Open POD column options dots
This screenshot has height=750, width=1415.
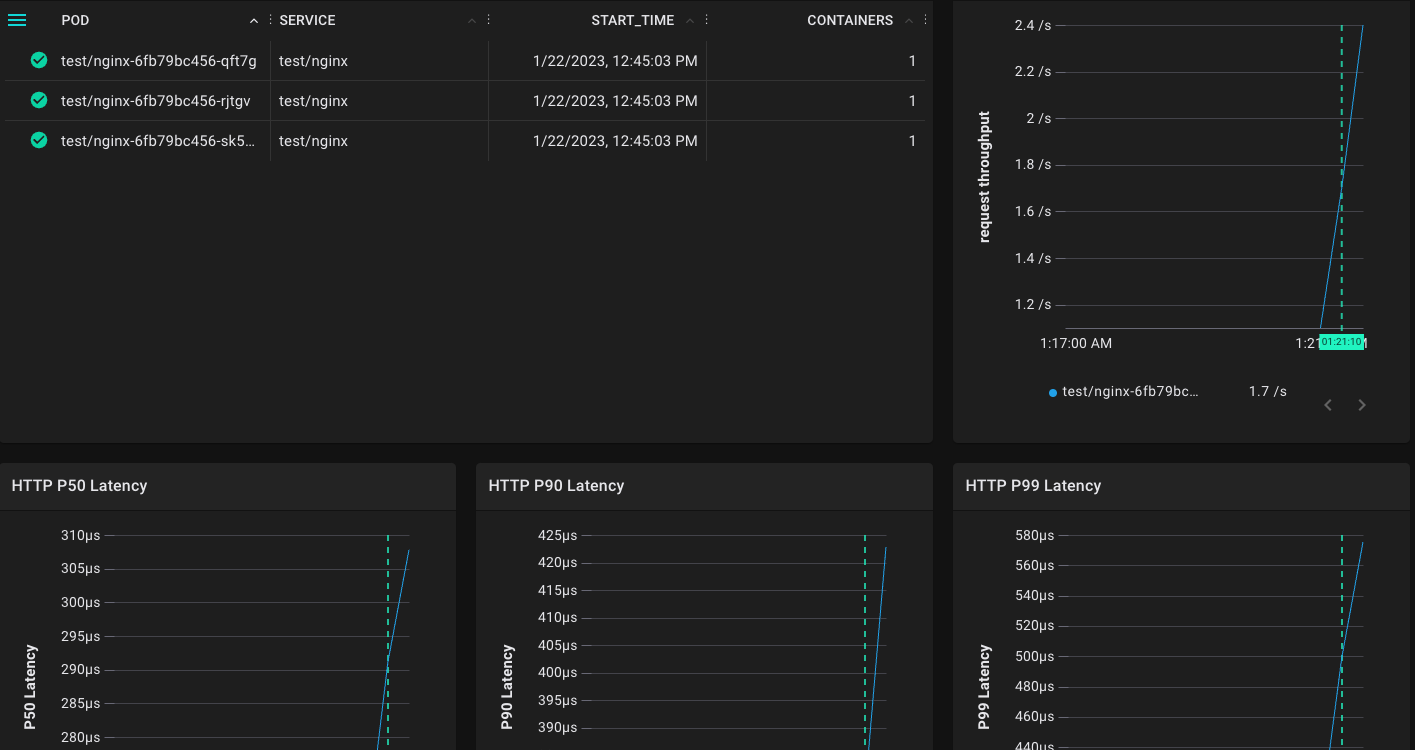[x=270, y=20]
